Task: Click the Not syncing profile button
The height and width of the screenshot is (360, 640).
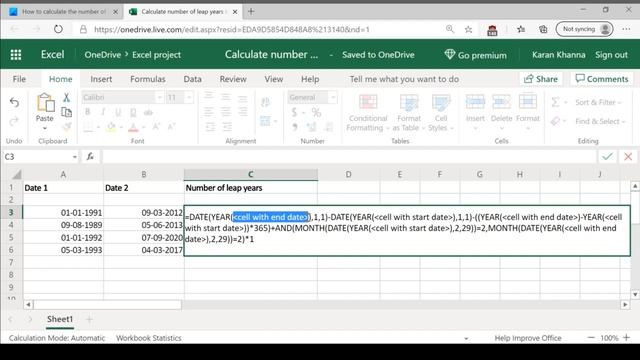Action: 584,29
